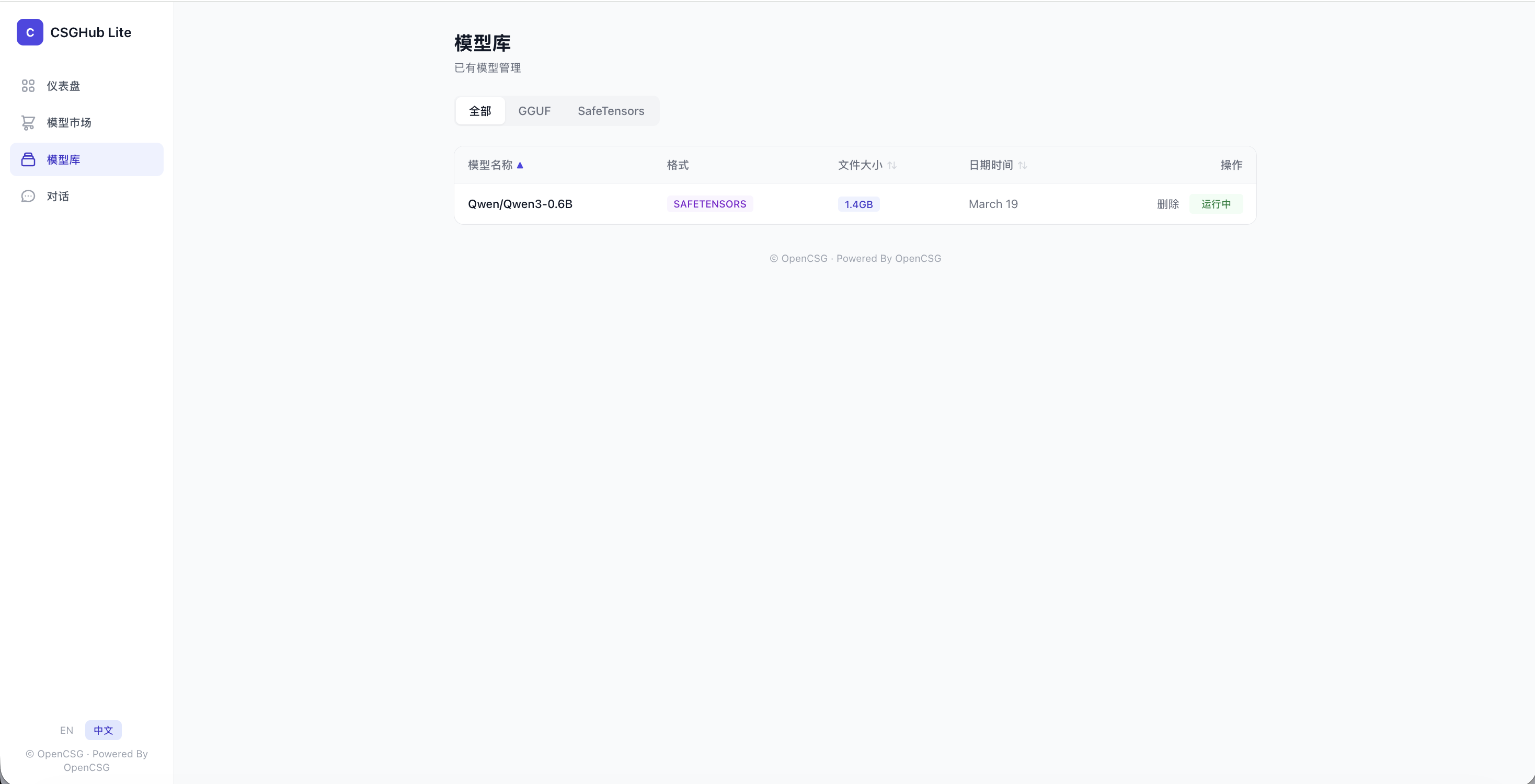This screenshot has width=1535, height=784.
Task: Delete the Qwen3-0.6B model via 删除
Action: coord(1167,204)
